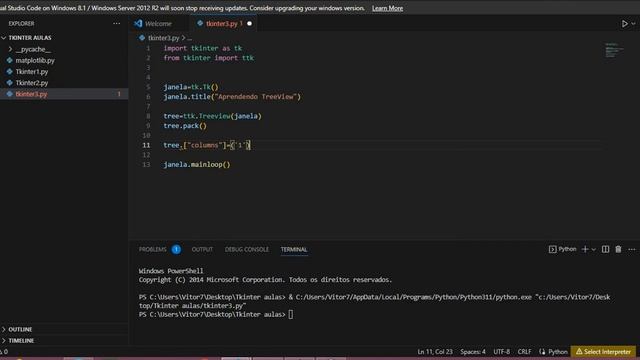Switch to the tkinter3.py editor tab
Image resolution: width=640 pixels, height=360 pixels.
pyautogui.click(x=222, y=24)
